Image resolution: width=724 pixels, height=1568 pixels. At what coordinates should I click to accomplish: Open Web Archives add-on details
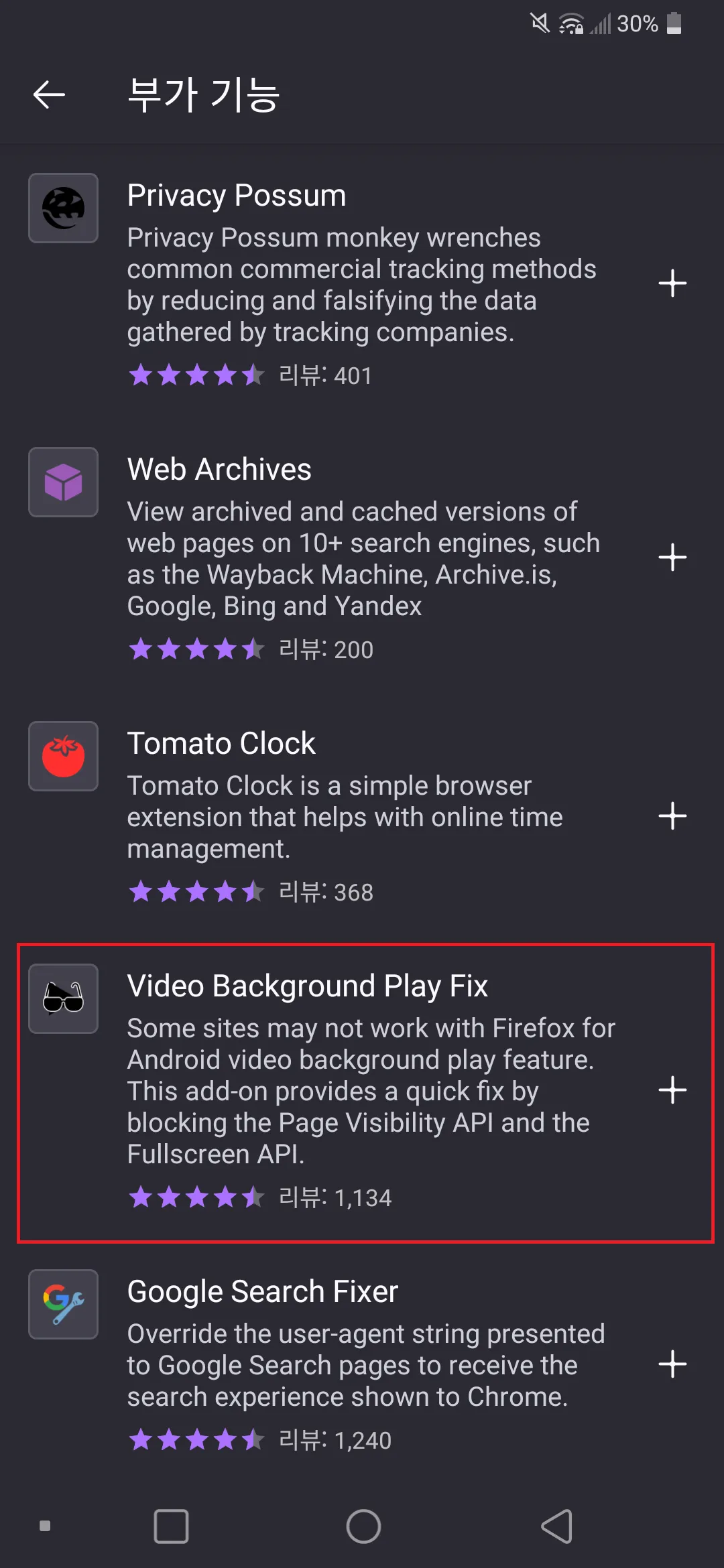pyautogui.click(x=219, y=470)
